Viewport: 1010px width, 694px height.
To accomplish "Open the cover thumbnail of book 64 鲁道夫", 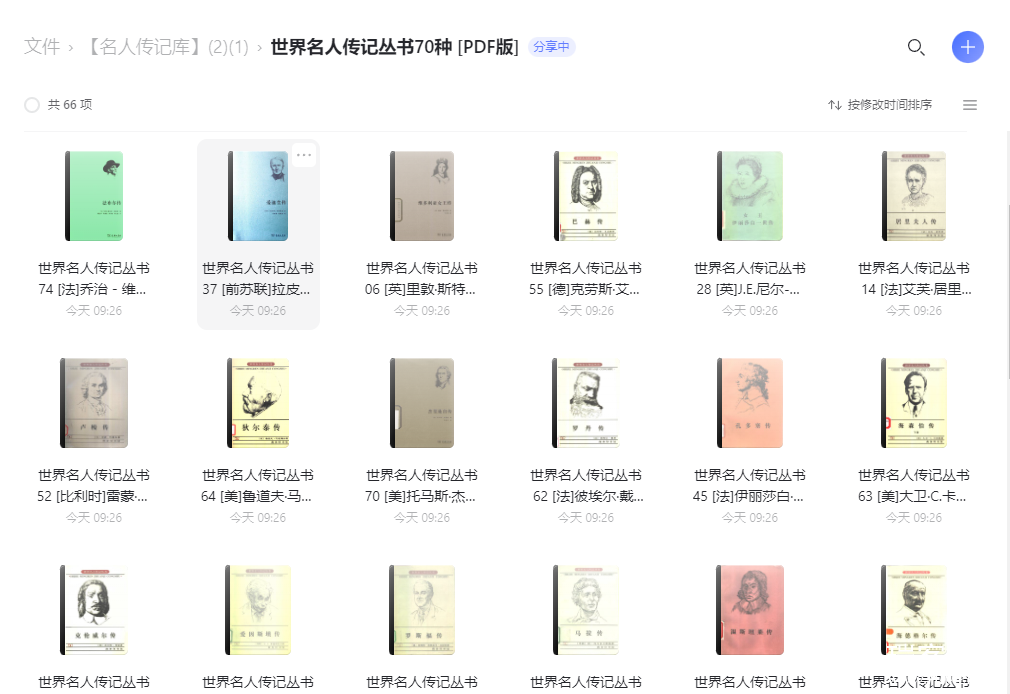I will (258, 403).
